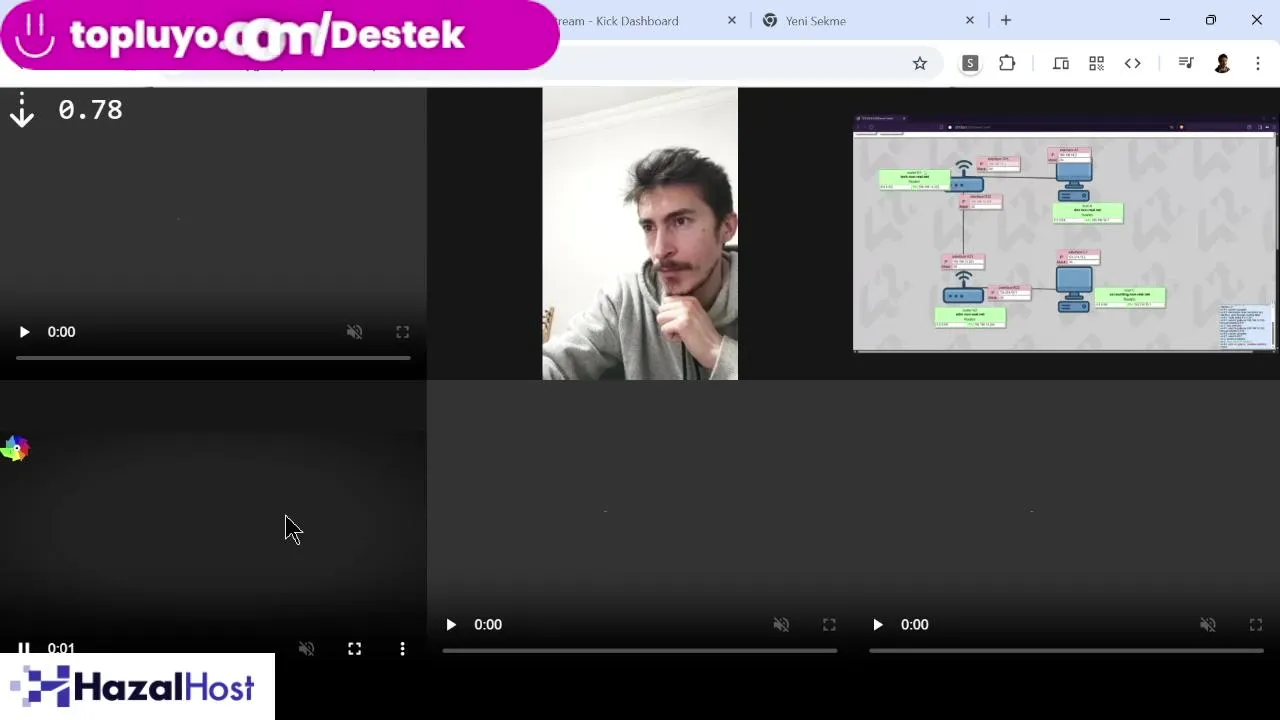Open a new tab with the plus button
The width and height of the screenshot is (1280, 720).
(1006, 20)
